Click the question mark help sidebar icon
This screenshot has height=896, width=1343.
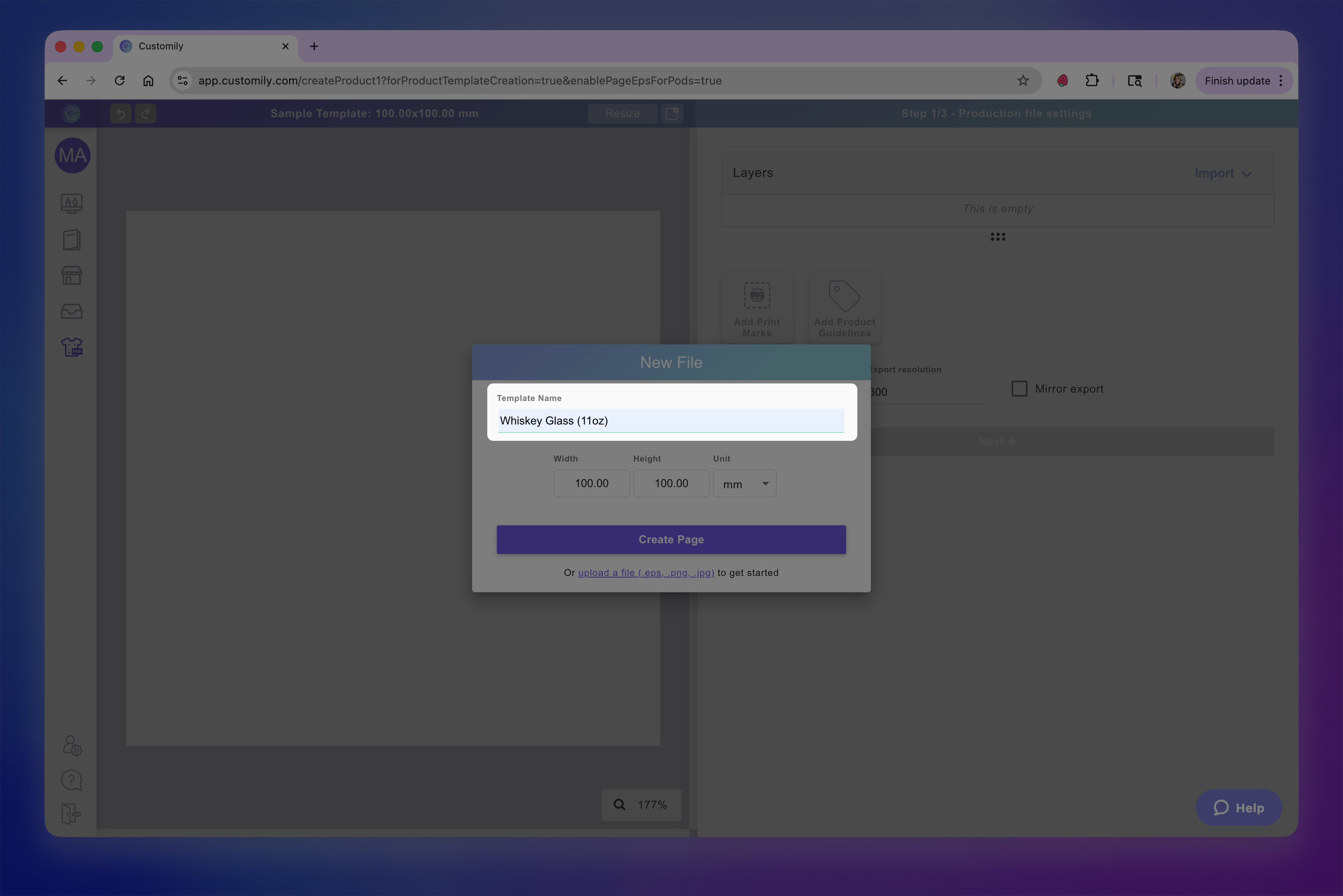tap(71, 780)
